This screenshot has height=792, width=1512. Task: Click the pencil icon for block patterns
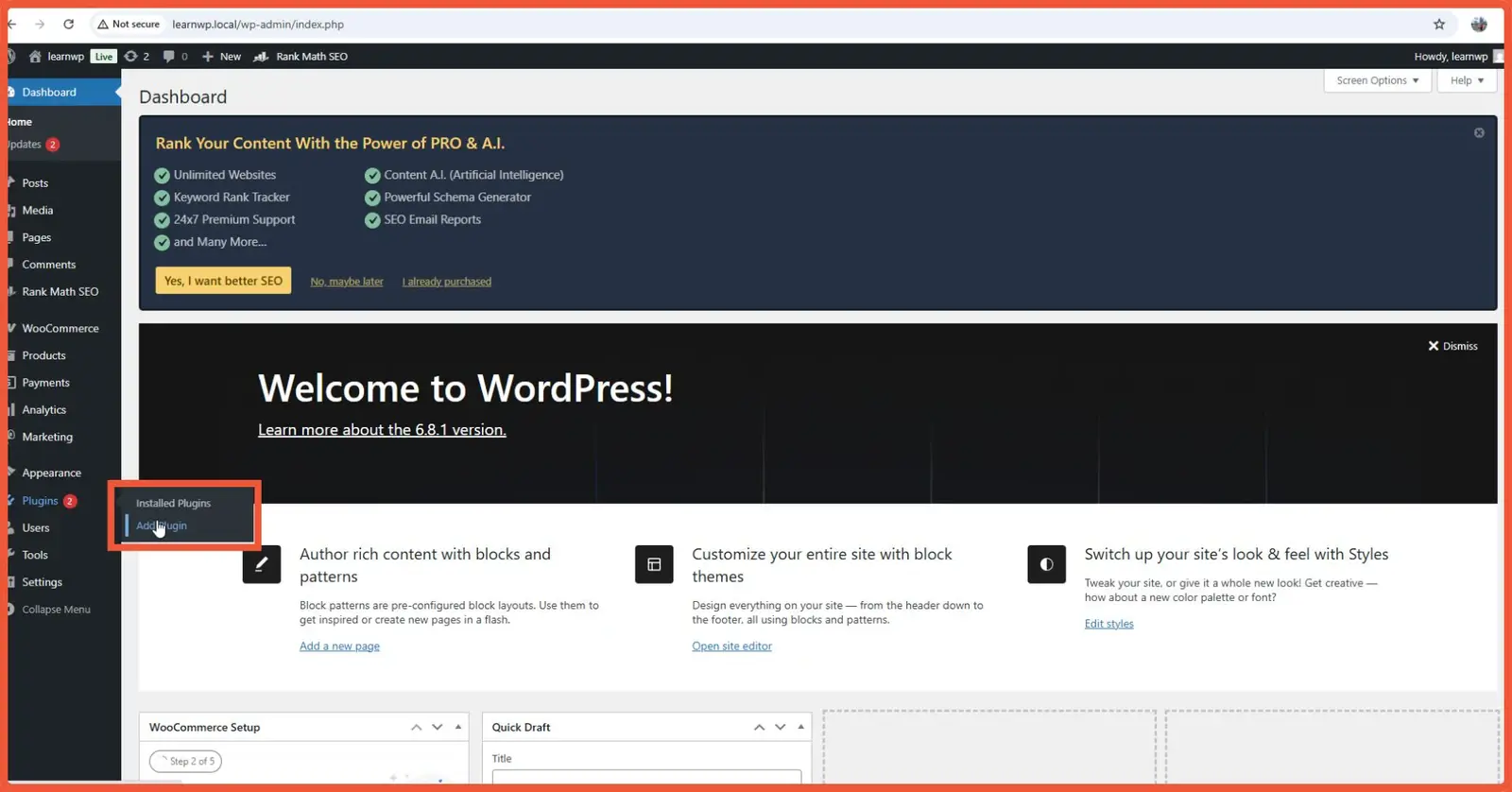click(x=262, y=564)
